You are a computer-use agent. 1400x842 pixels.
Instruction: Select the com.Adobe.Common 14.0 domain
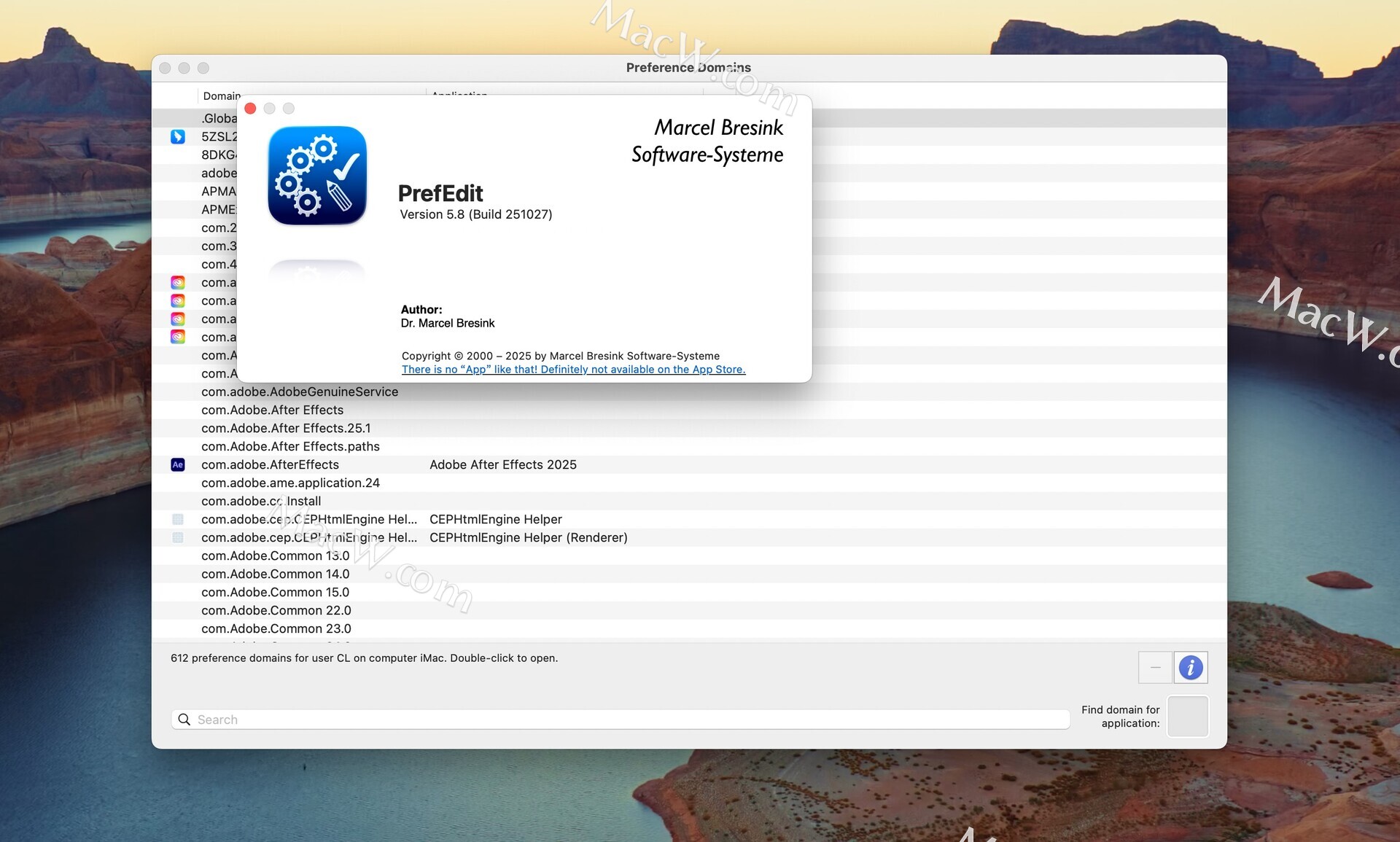point(275,574)
